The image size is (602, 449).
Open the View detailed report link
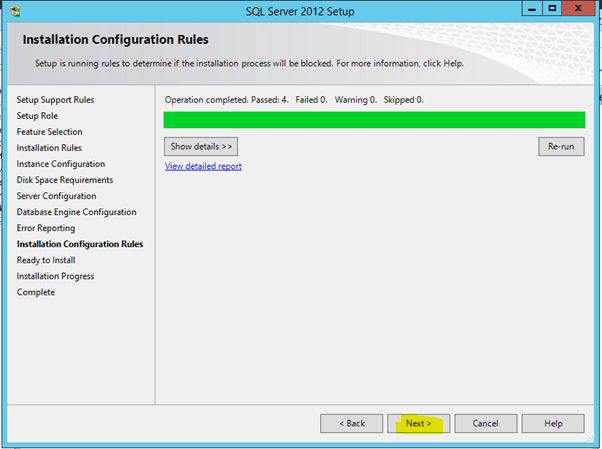(x=203, y=166)
